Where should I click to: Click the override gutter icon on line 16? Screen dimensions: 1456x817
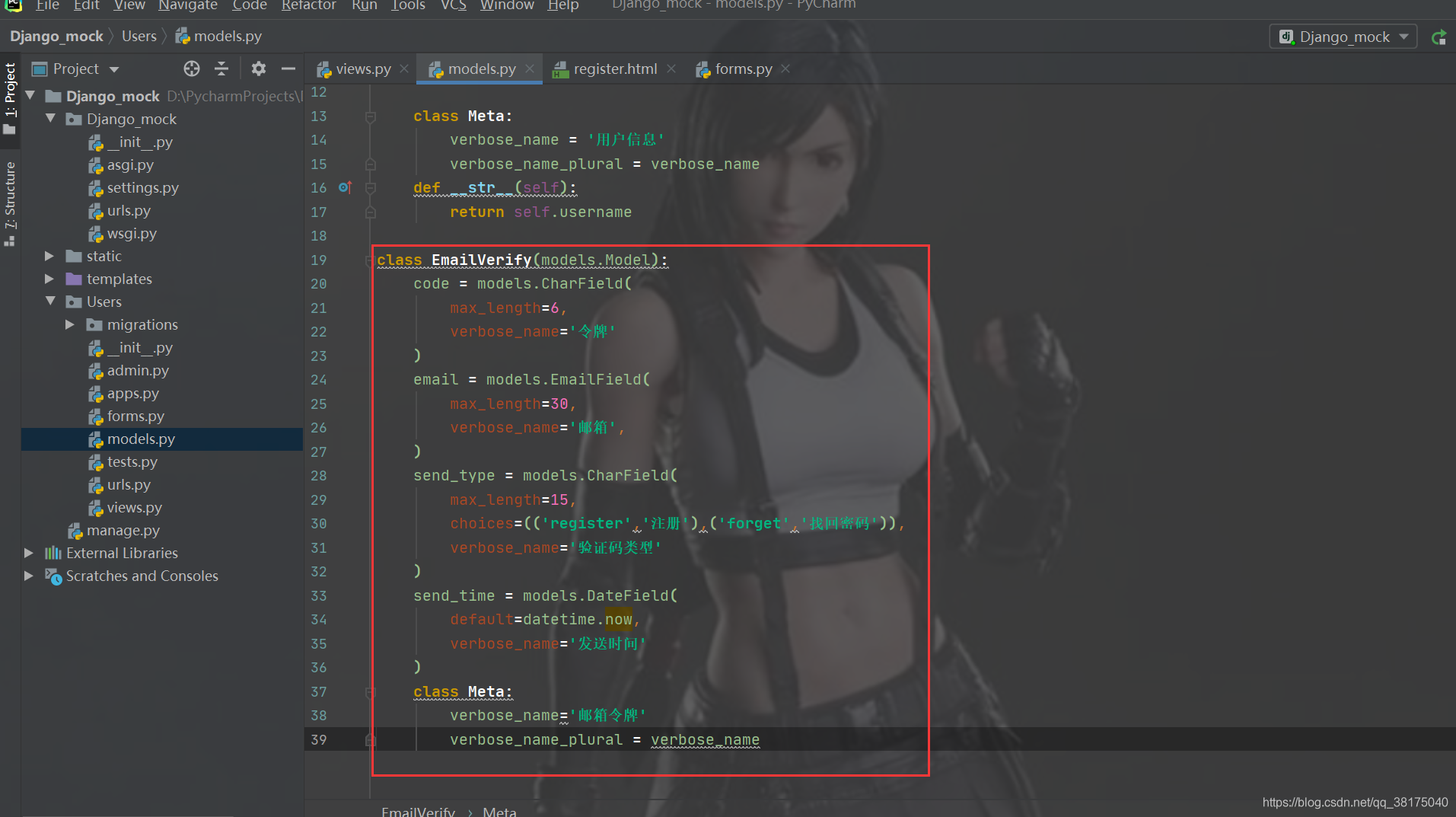345,187
